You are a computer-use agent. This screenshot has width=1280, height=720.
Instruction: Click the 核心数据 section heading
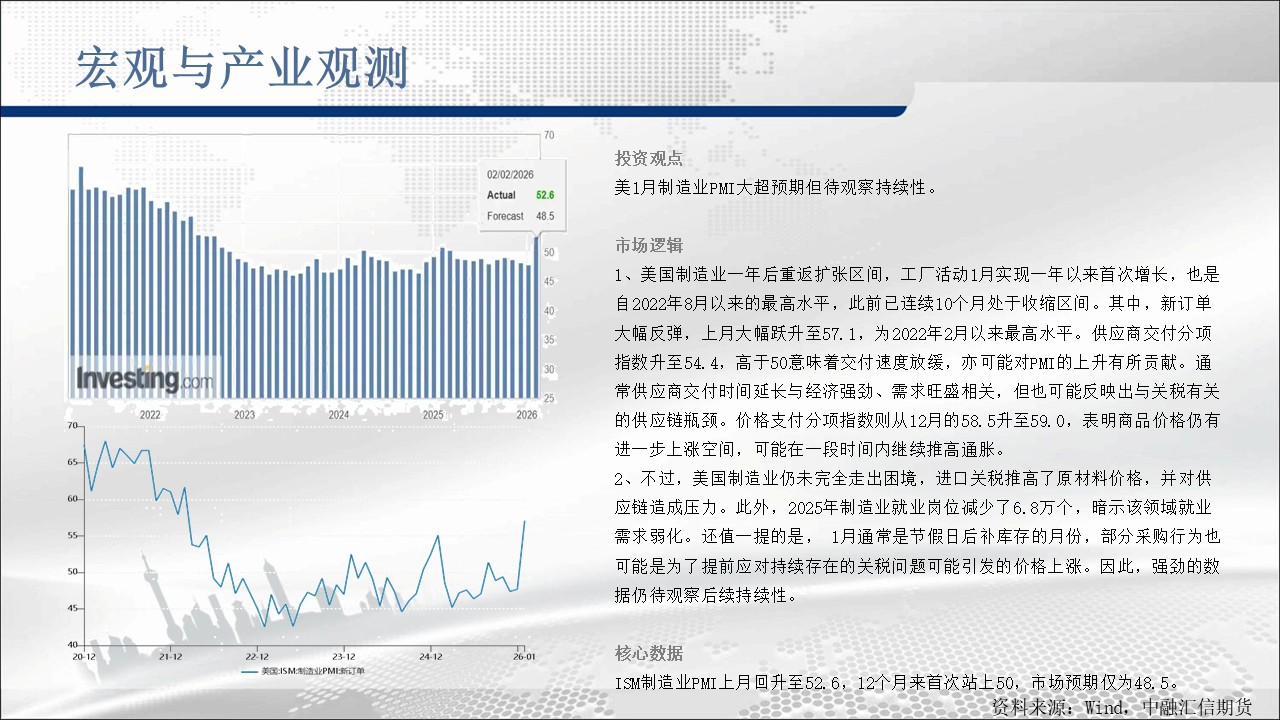[x=649, y=653]
